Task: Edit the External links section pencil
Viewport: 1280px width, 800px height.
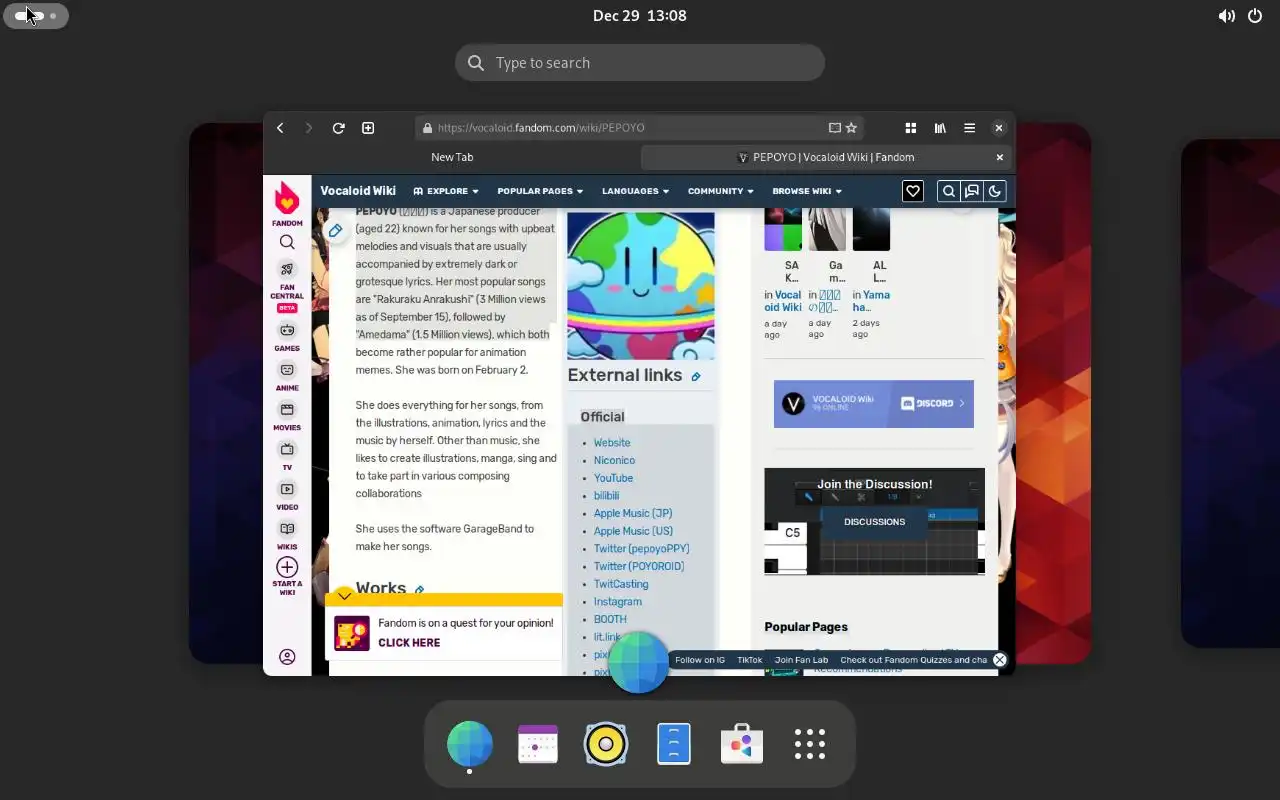Action: [696, 377]
